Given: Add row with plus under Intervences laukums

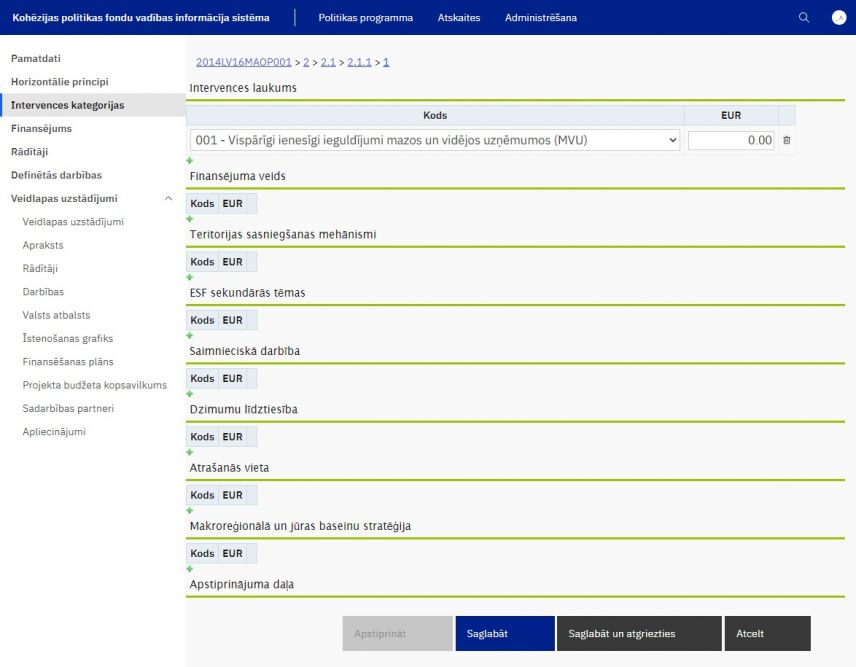Looking at the screenshot, I should point(190,160).
